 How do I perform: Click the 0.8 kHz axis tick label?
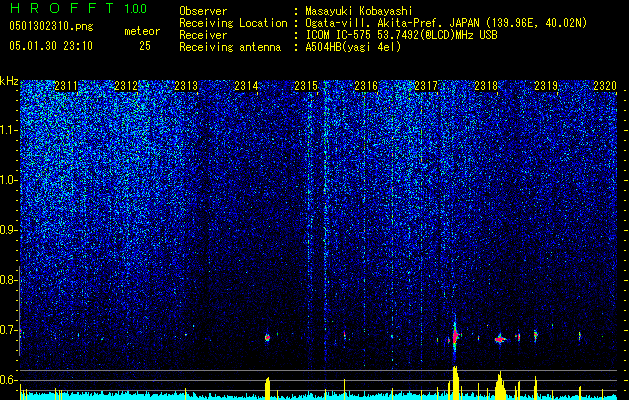(9, 280)
